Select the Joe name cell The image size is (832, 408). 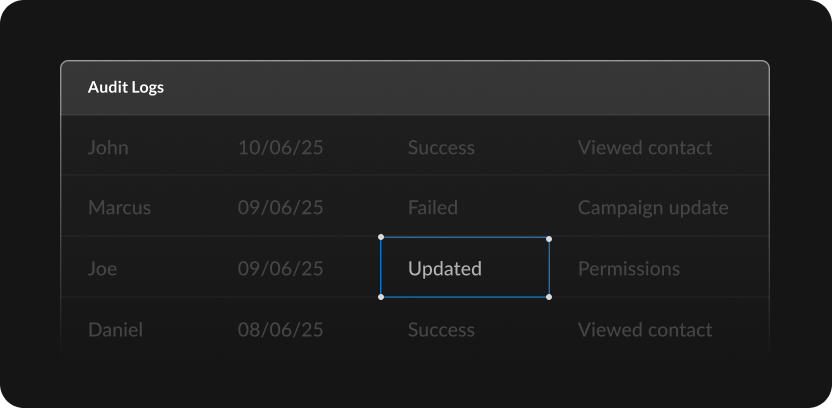point(102,268)
